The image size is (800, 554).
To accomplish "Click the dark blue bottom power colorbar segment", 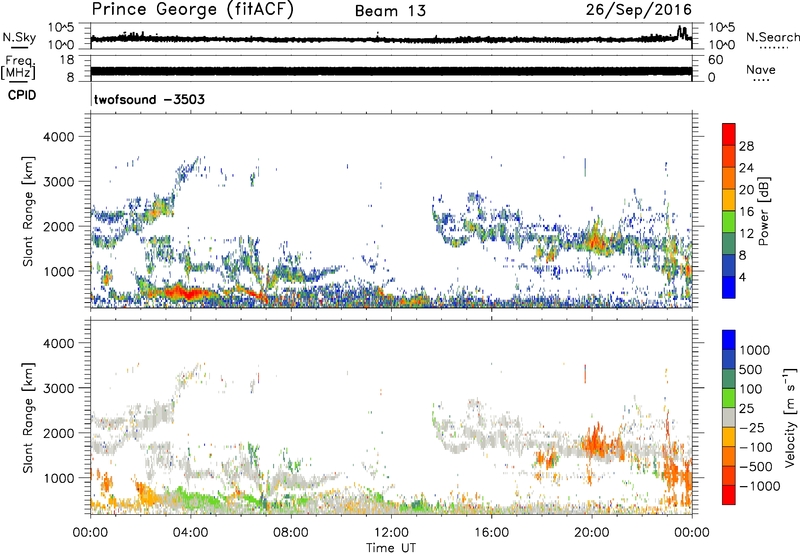I will click(729, 287).
